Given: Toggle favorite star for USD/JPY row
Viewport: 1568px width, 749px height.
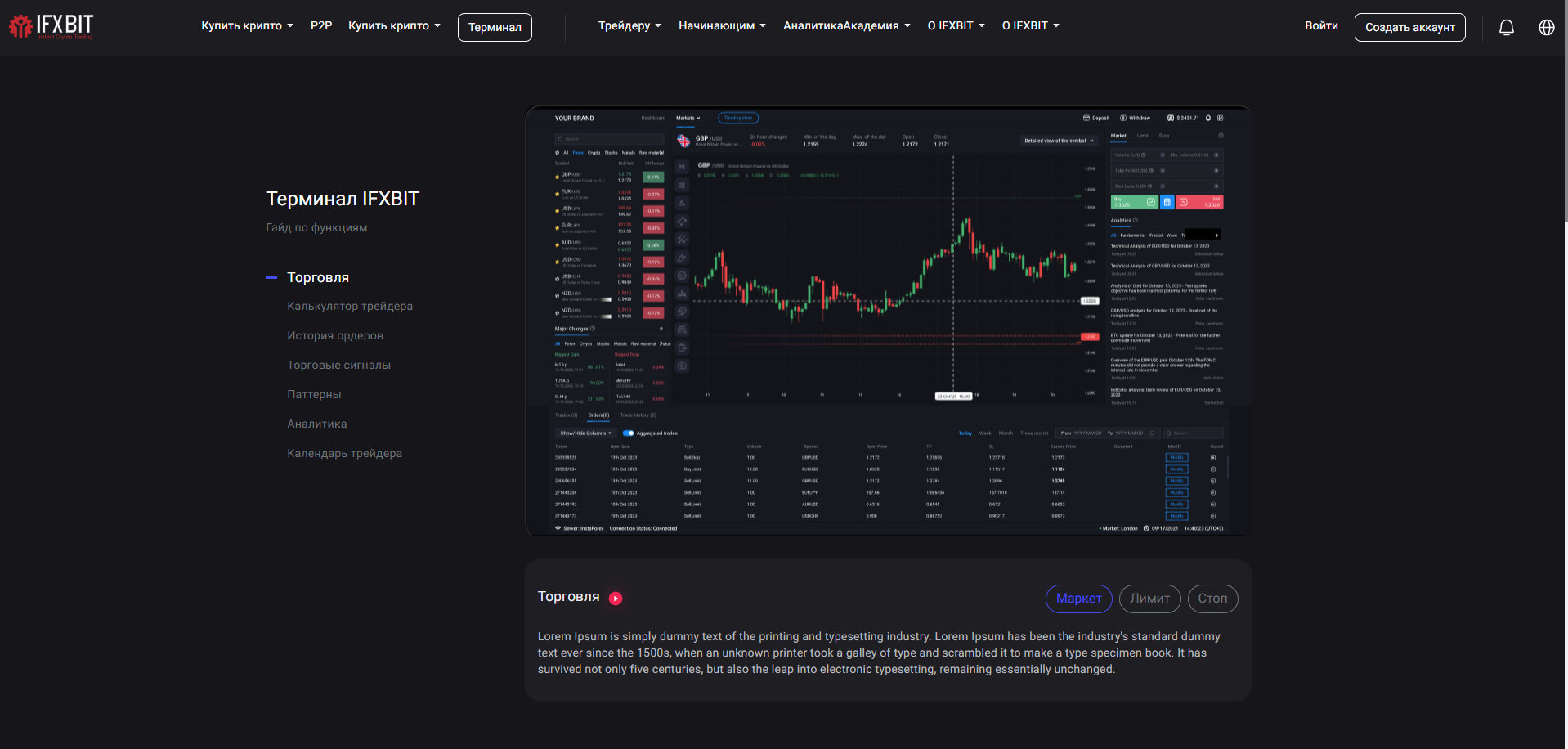Looking at the screenshot, I should (557, 209).
